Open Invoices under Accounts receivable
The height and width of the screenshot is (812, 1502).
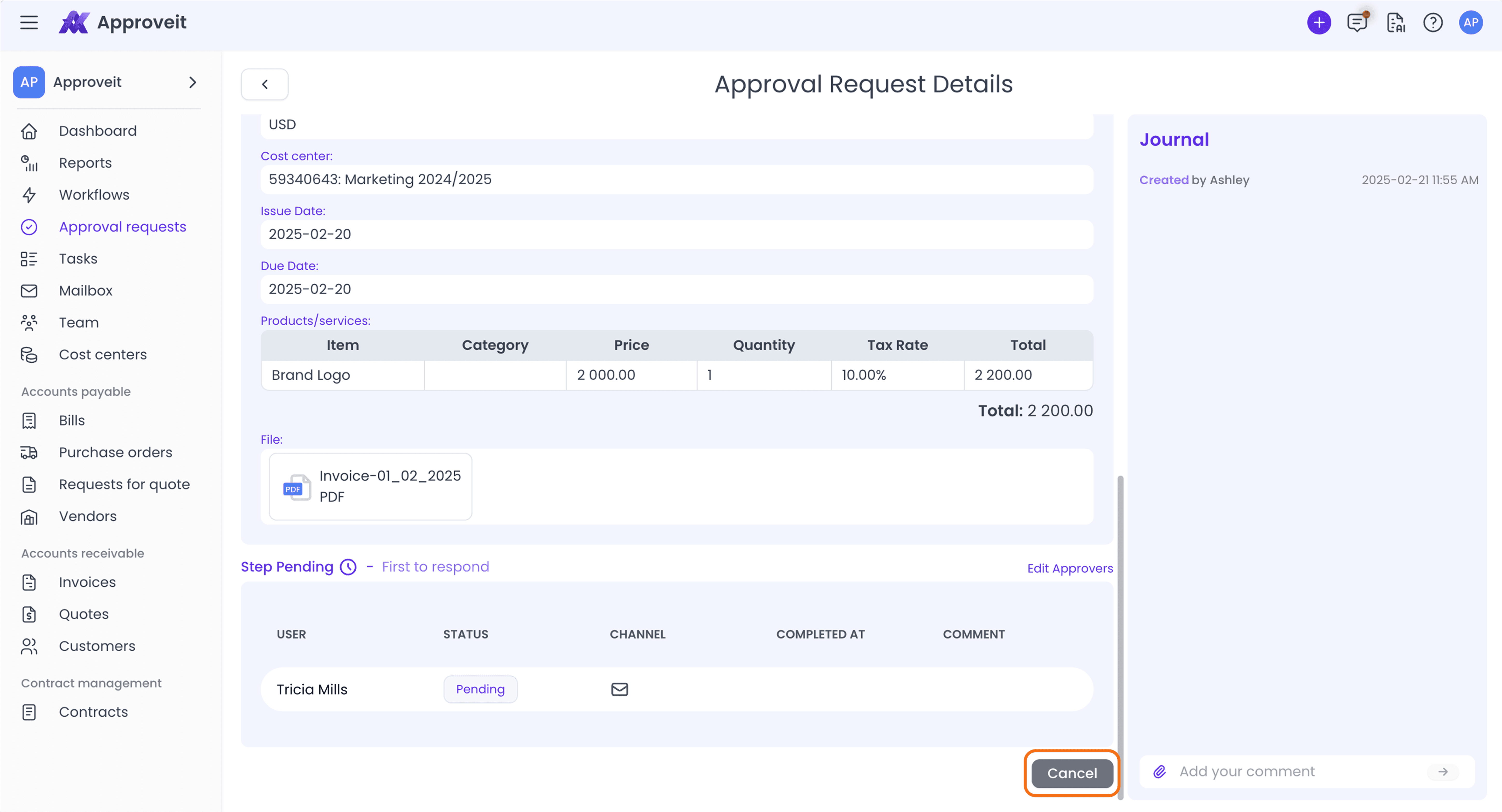87,582
